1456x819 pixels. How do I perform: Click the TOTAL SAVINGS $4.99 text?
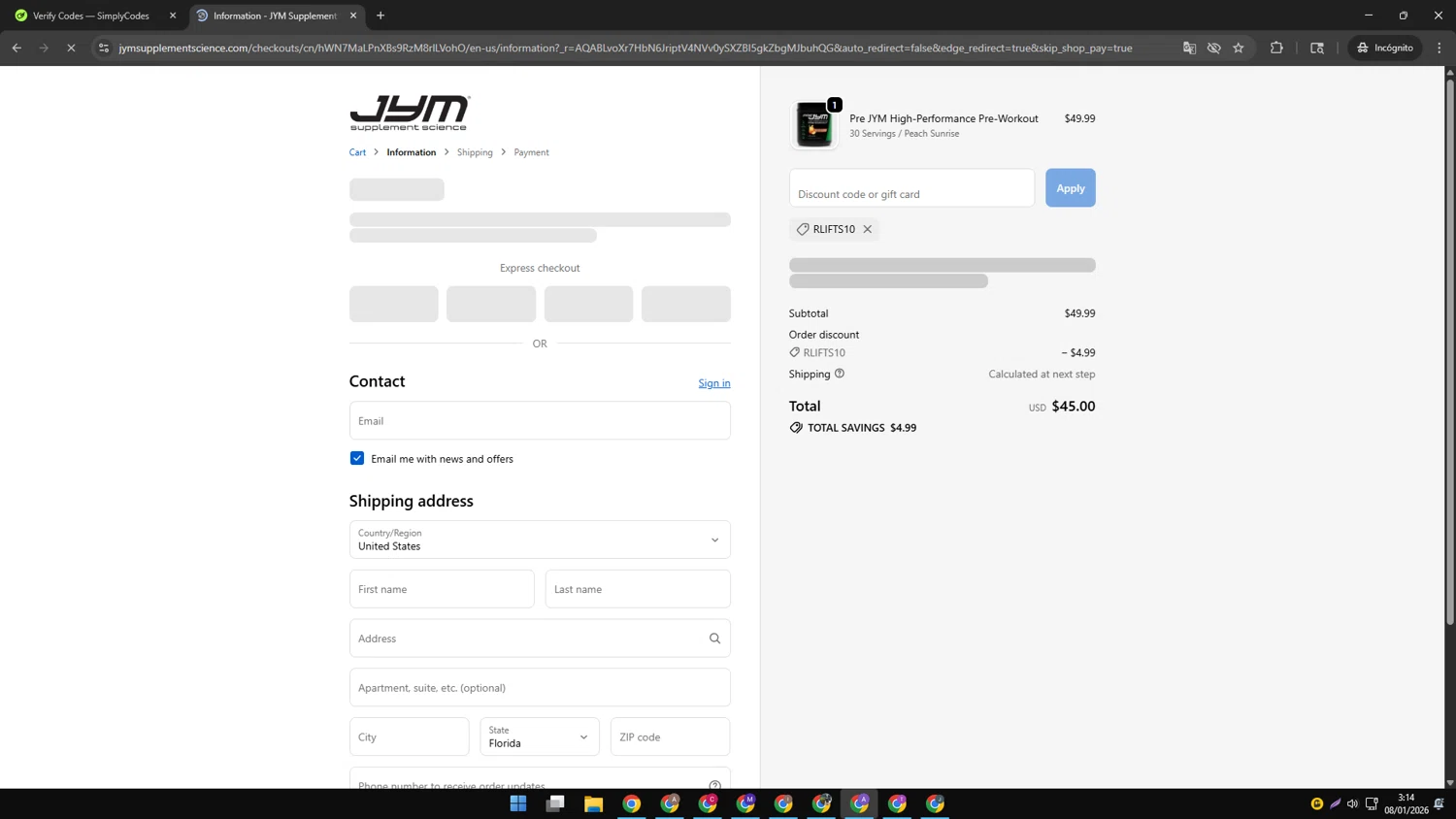pyautogui.click(x=862, y=428)
